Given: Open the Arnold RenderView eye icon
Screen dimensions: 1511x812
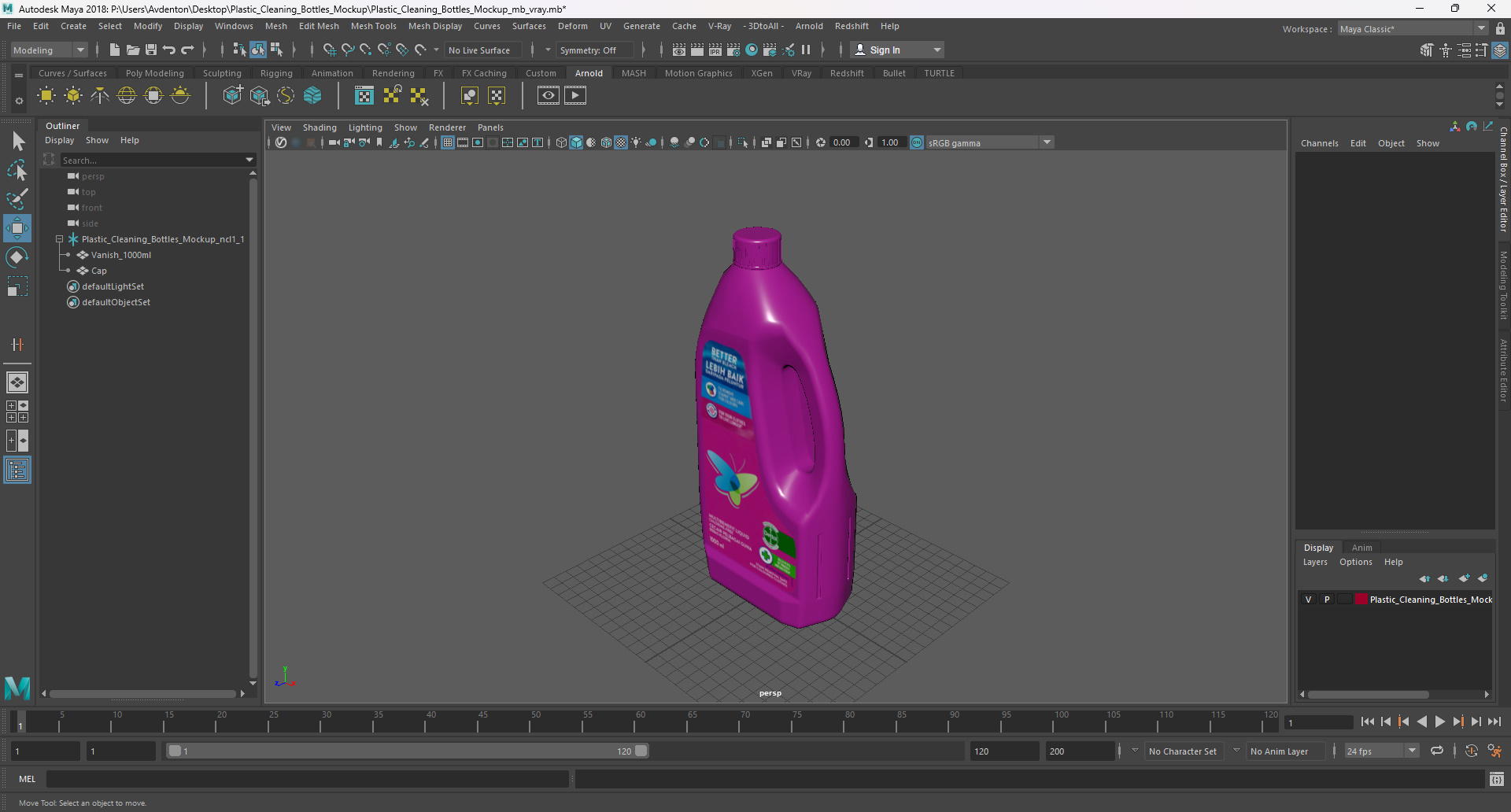Looking at the screenshot, I should (x=549, y=96).
